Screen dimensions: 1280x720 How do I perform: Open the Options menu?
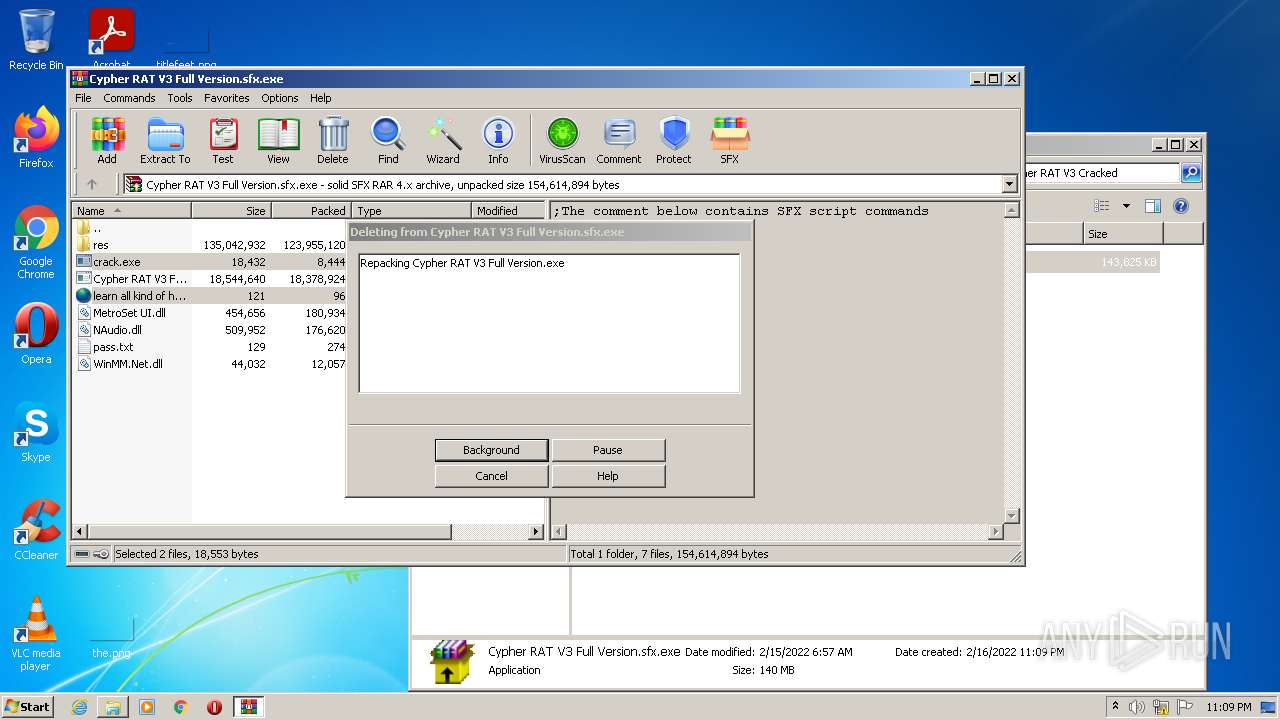point(280,98)
